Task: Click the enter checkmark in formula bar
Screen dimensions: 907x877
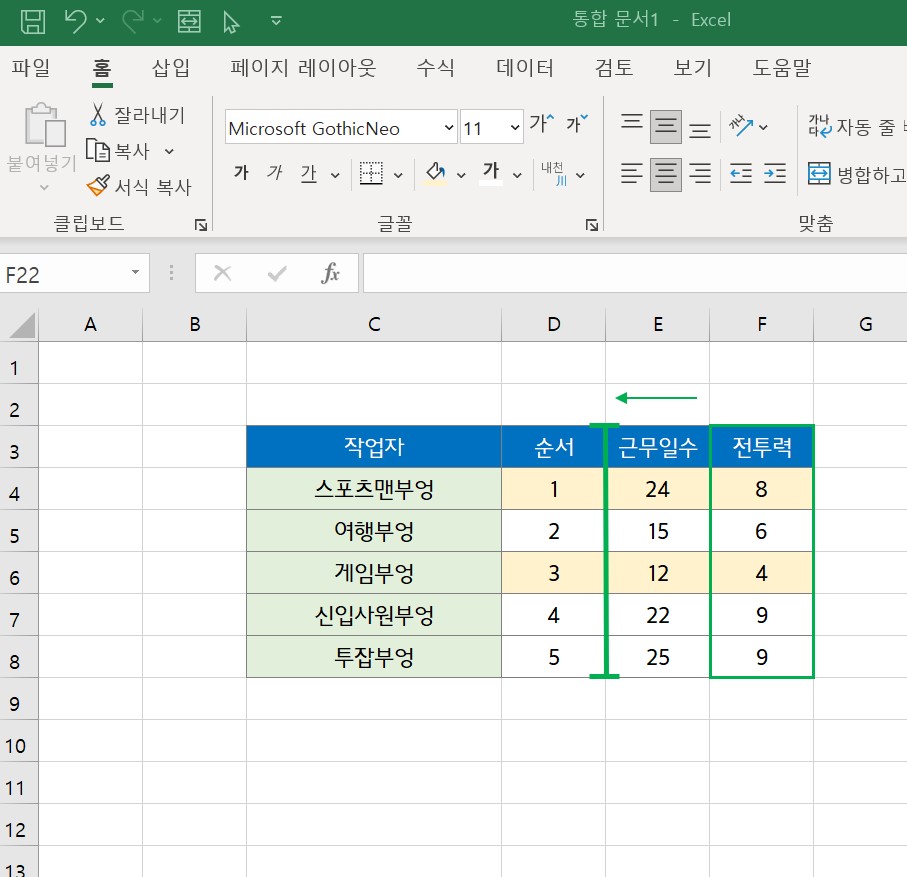Action: coord(277,272)
